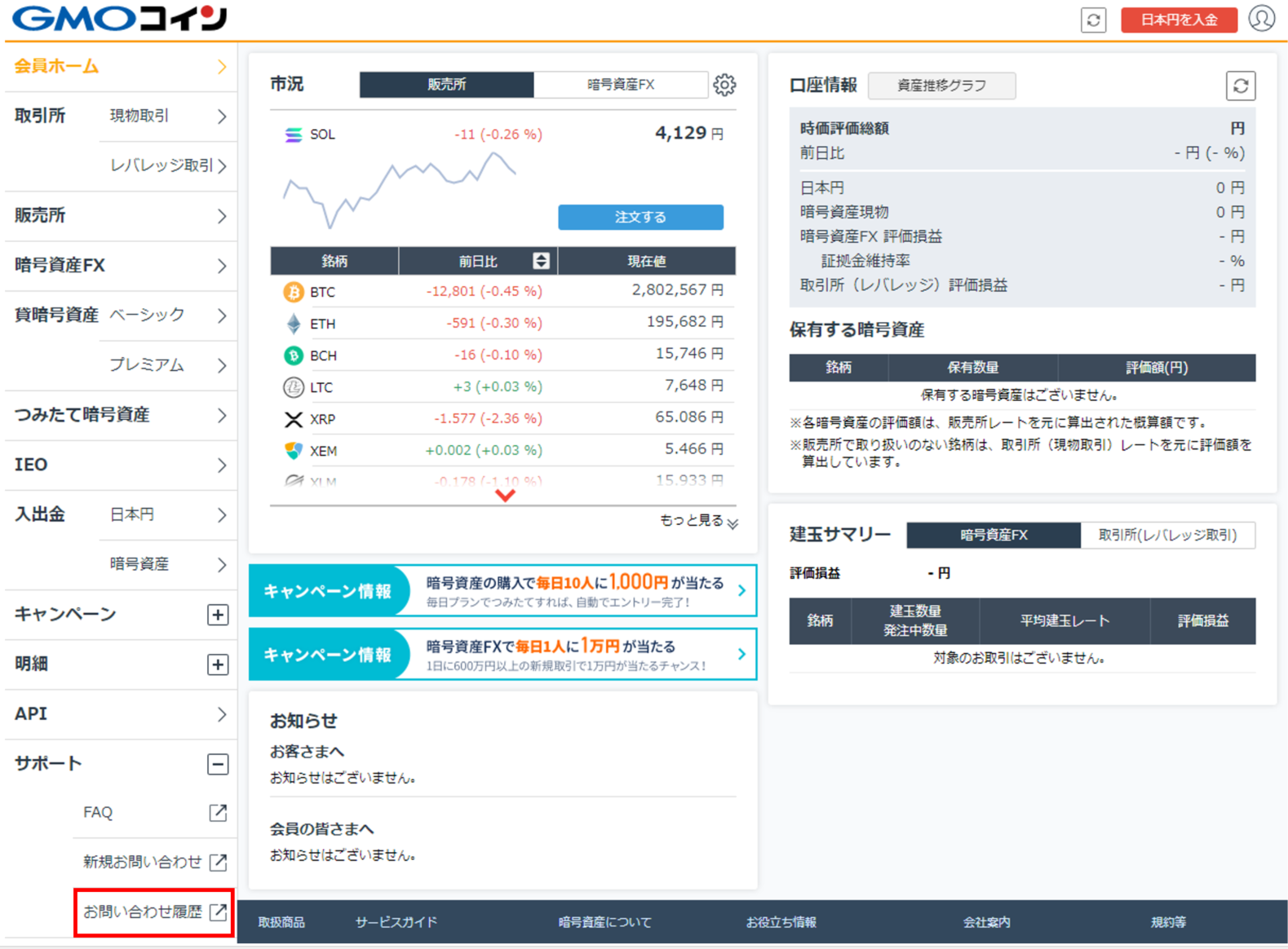The image size is (1288, 949).
Task: Click the 日本円を入金 button
Action: click(1179, 20)
